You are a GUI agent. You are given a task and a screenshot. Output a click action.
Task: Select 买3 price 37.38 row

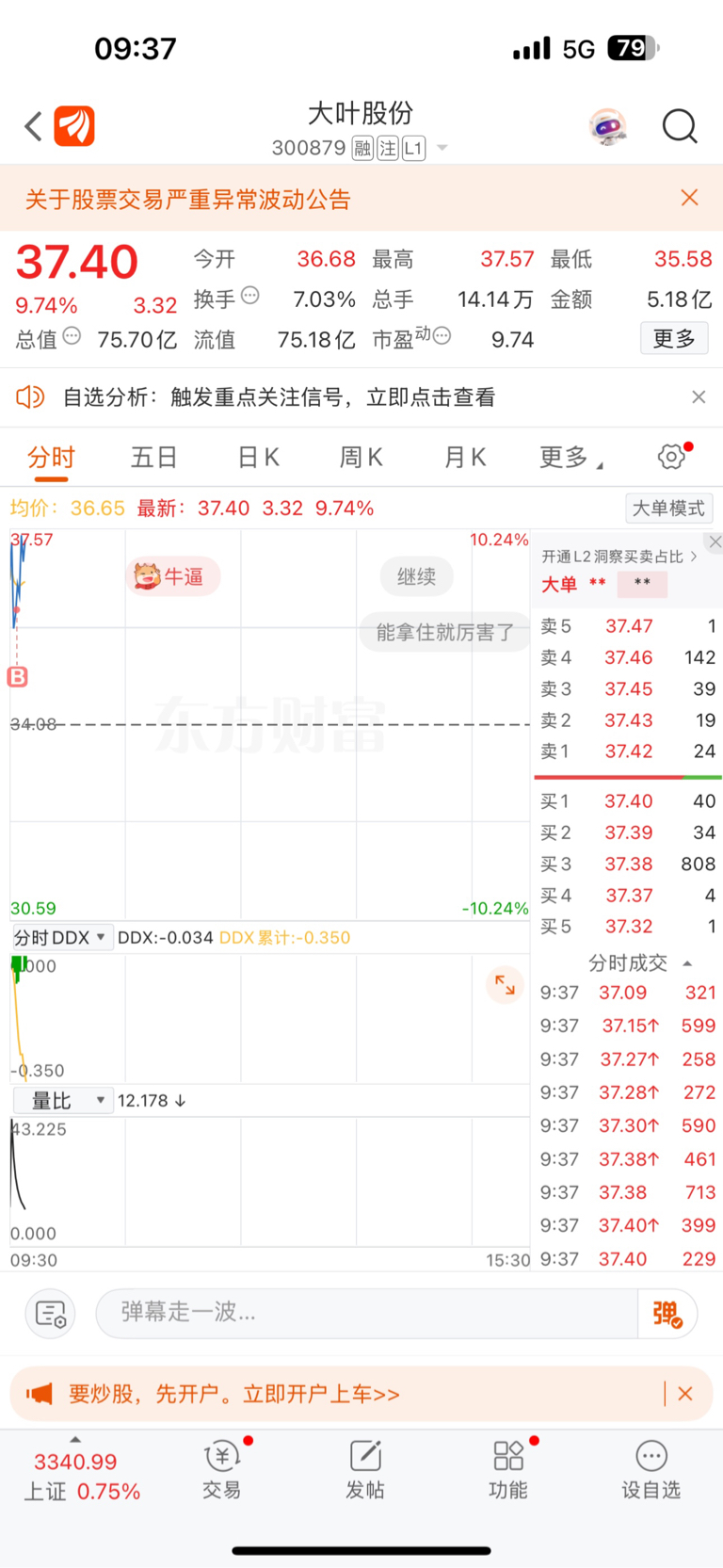tap(628, 864)
